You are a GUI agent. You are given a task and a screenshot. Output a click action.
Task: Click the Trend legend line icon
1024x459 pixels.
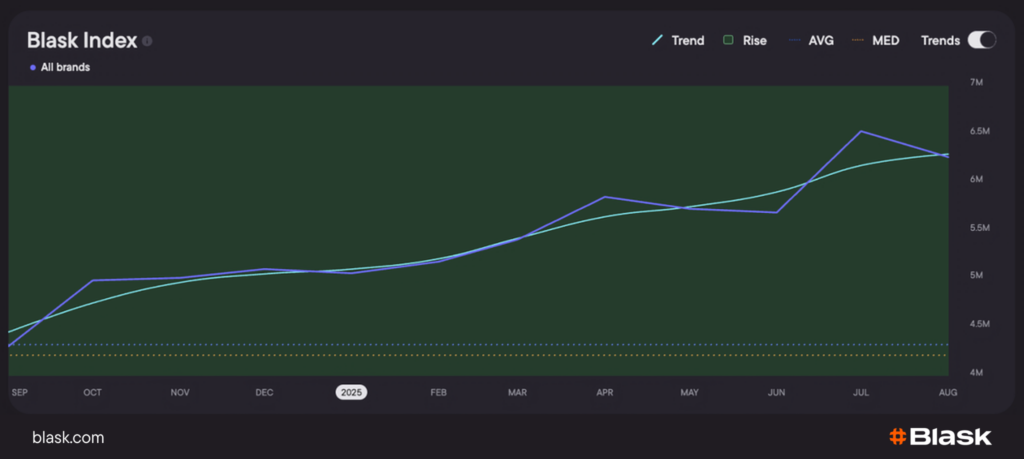click(657, 41)
